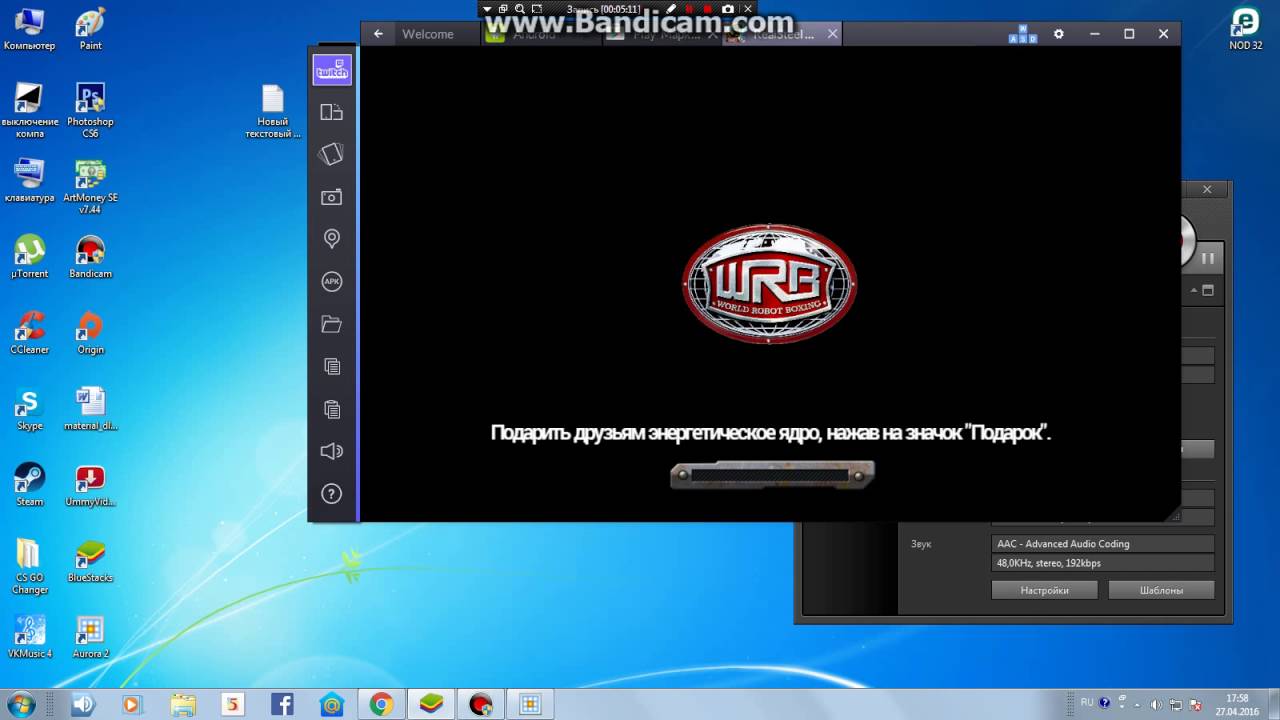
Task: Select the Aurora 2 desktop icon
Action: [90, 637]
